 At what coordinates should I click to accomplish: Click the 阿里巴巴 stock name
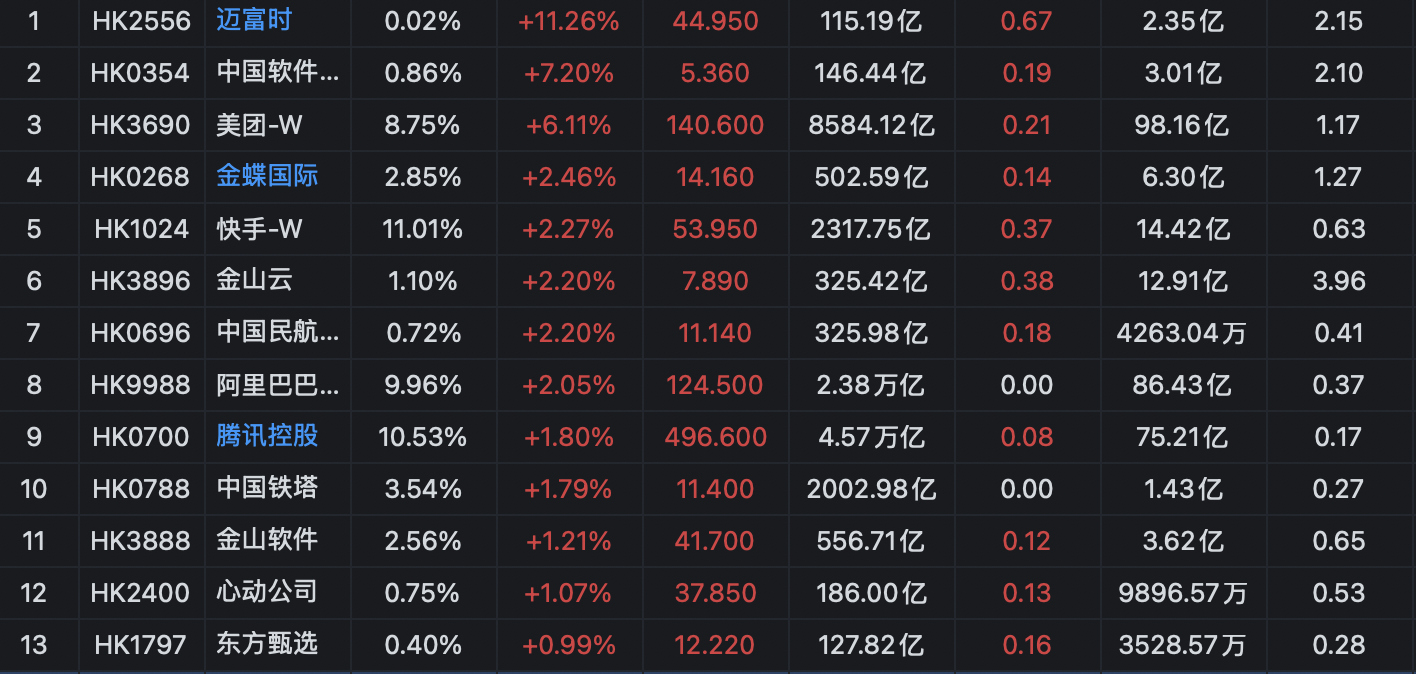point(278,385)
